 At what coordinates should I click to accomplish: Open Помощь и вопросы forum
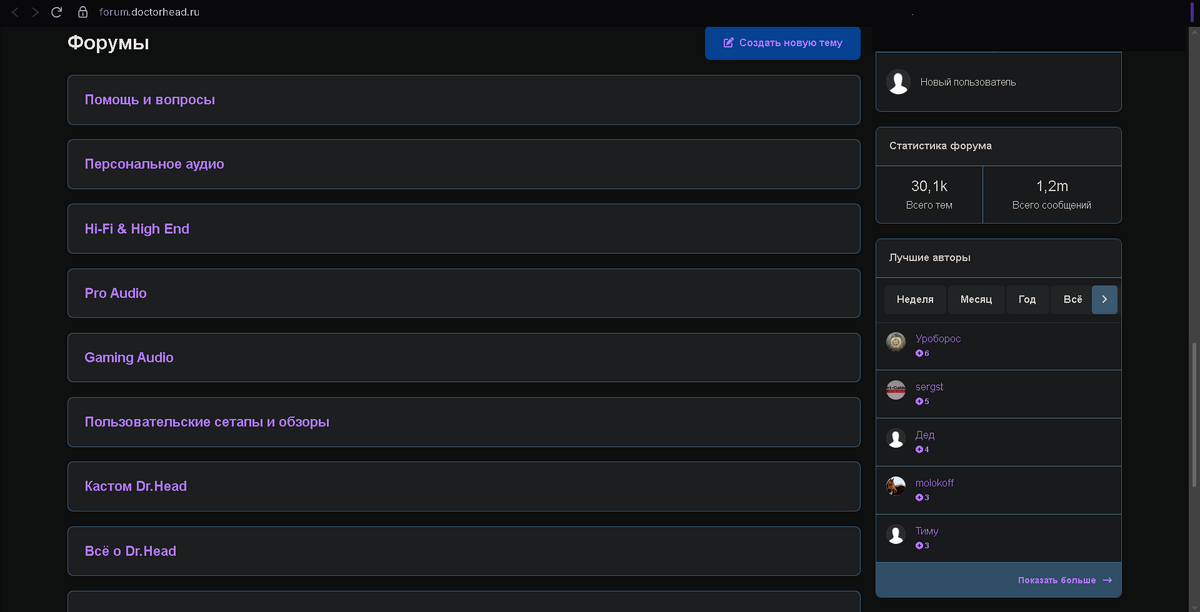click(x=150, y=100)
